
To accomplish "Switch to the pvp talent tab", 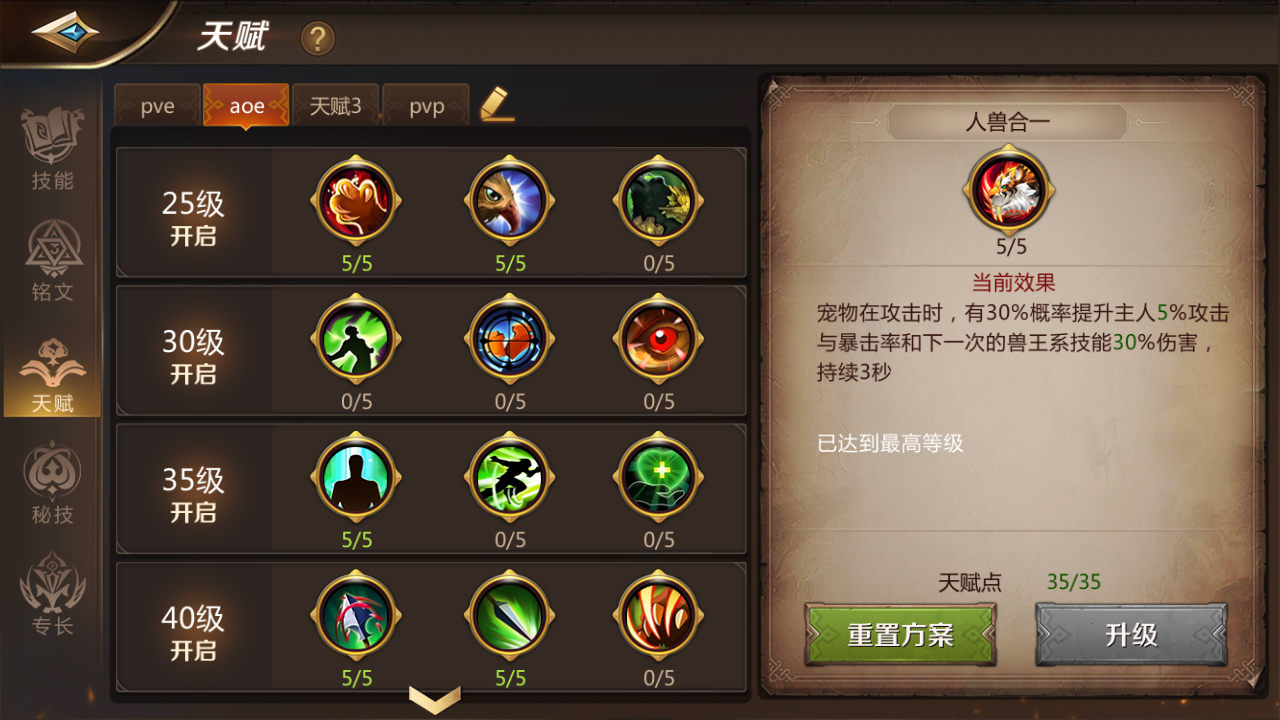I will pos(426,105).
